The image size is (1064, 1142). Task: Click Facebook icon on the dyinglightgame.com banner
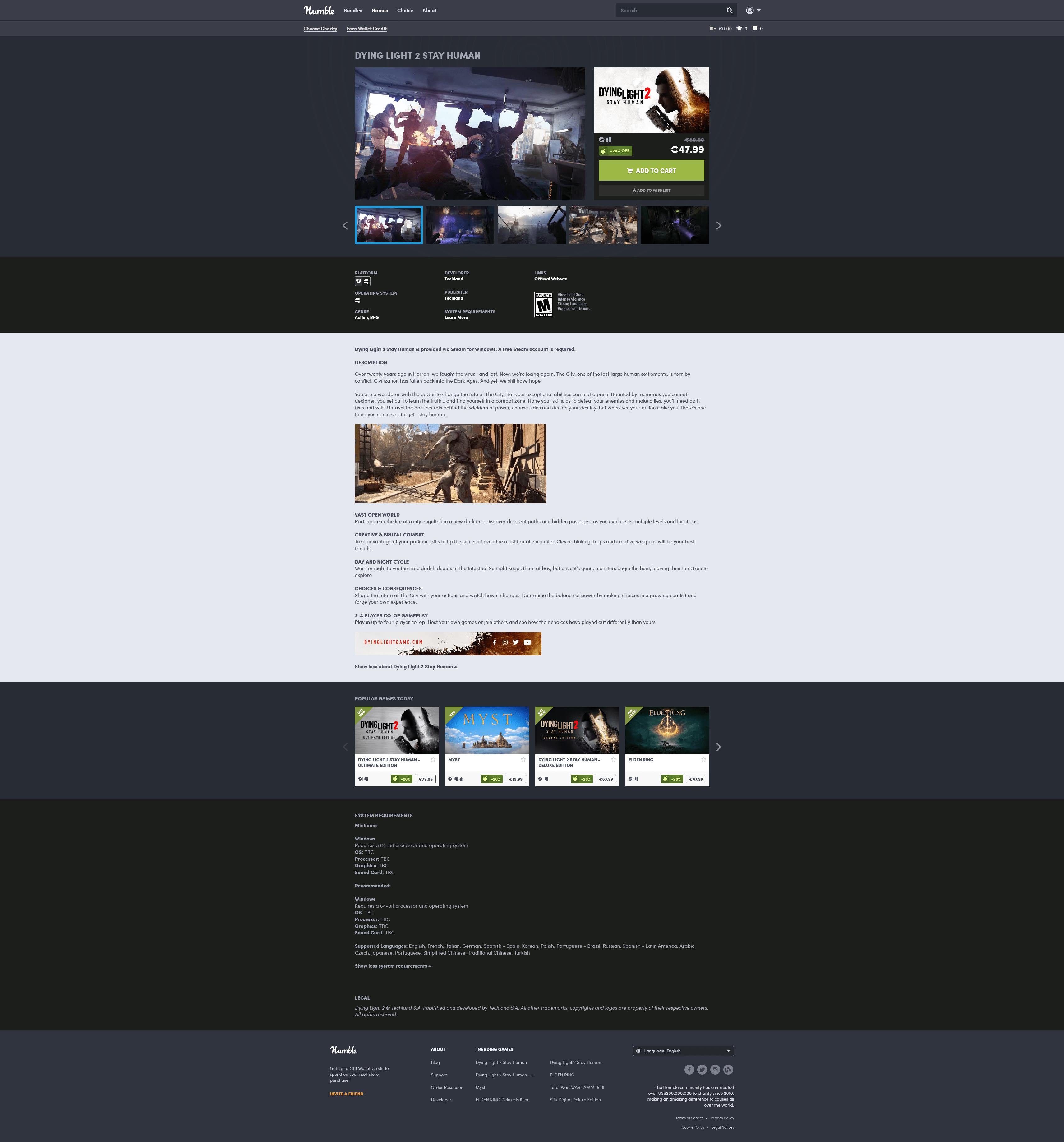click(x=494, y=642)
